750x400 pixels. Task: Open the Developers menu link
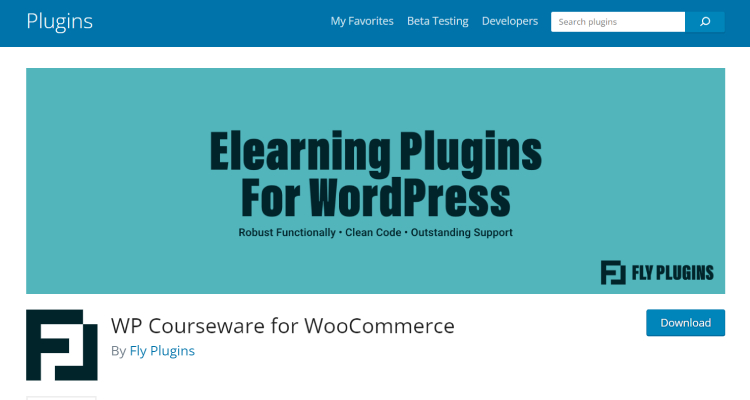[x=509, y=21]
